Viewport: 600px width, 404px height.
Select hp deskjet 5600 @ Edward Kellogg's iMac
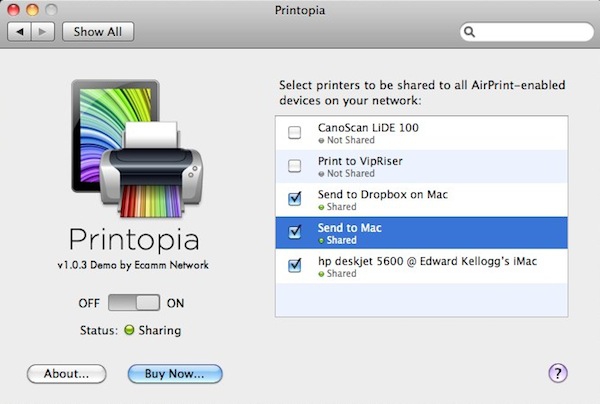coord(427,261)
